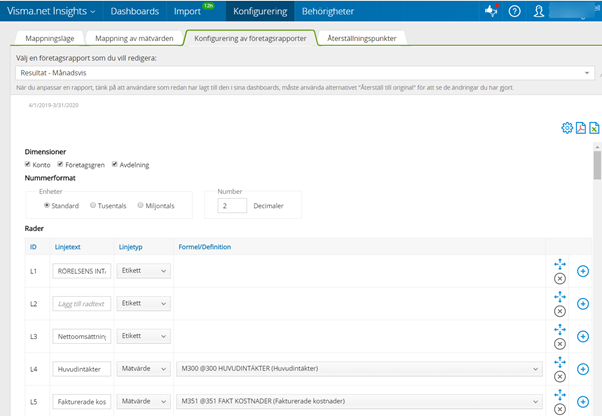Toggle the Företagsgren dimension checkbox
This screenshot has height=416, width=602.
[x=60, y=164]
